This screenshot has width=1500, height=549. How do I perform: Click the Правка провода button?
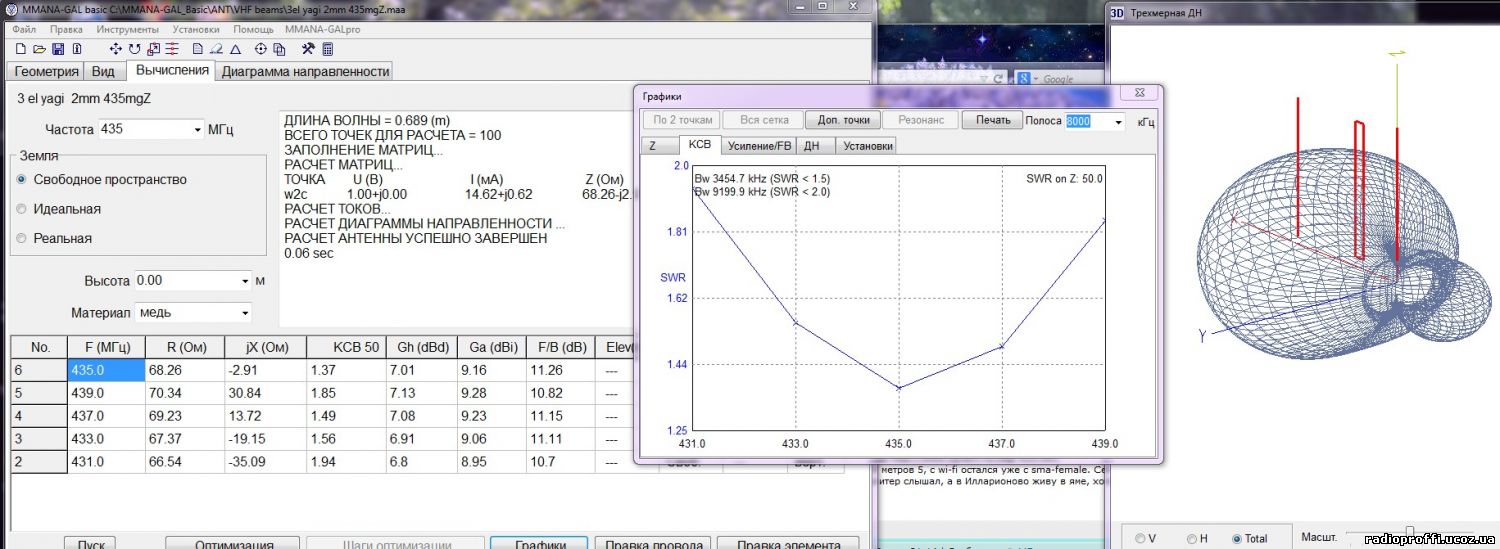click(653, 543)
